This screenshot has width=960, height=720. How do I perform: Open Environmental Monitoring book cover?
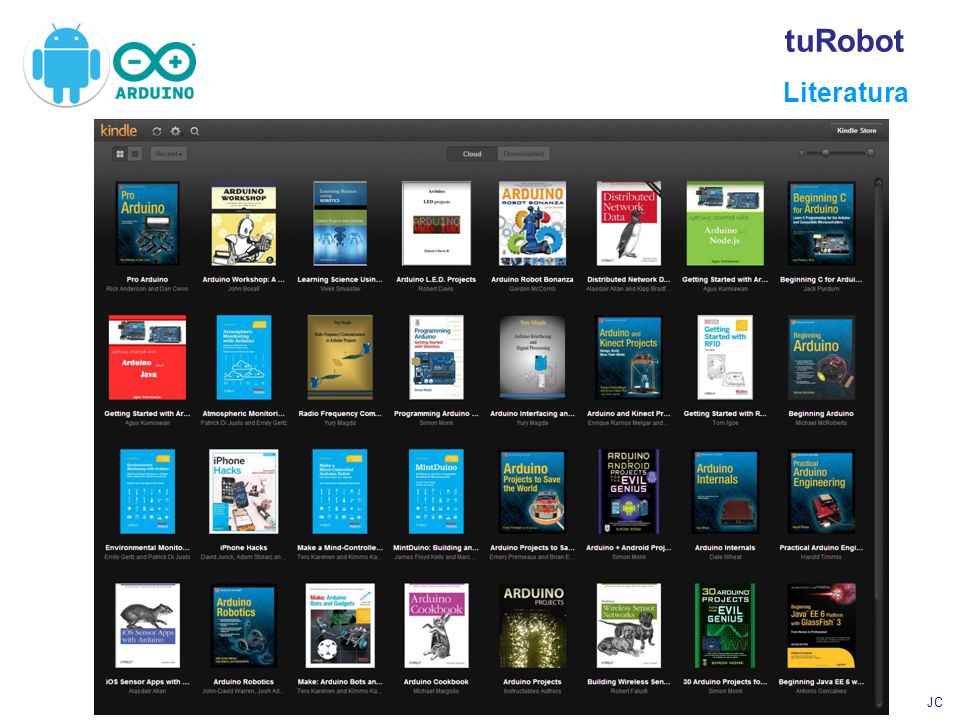(x=148, y=492)
